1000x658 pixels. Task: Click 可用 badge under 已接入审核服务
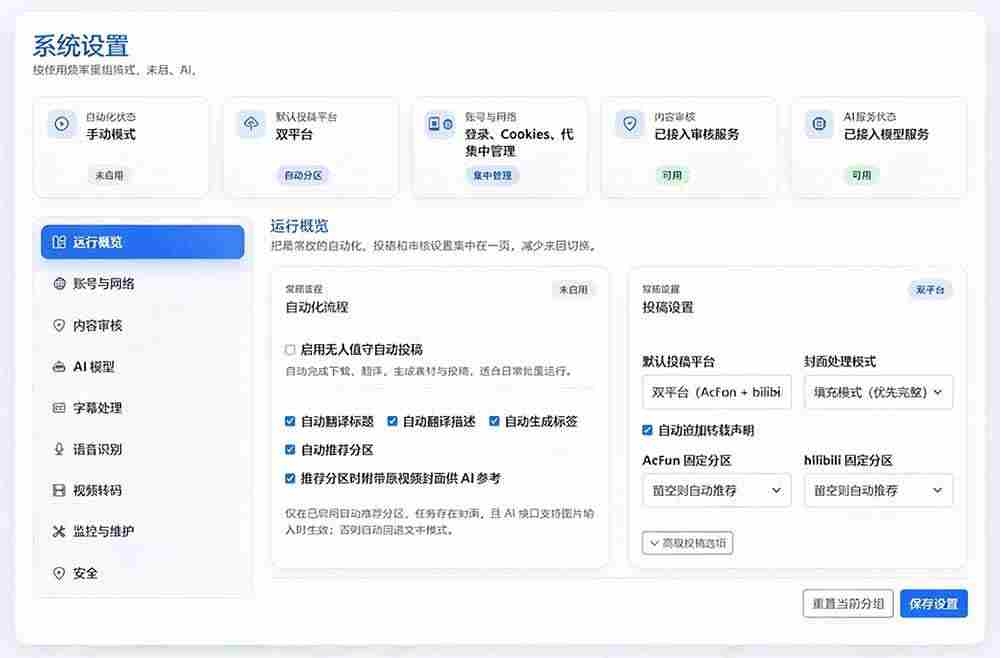coord(672,175)
